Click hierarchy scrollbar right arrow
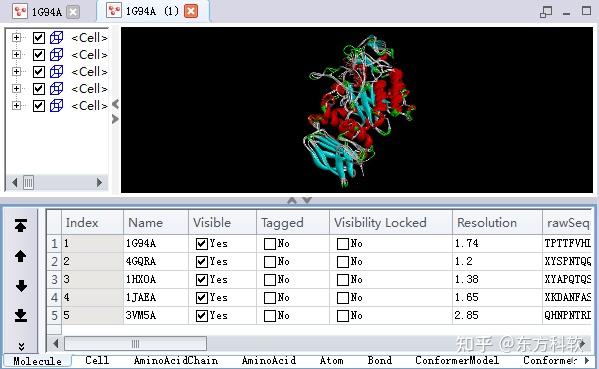This screenshot has width=599, height=369. (99, 183)
